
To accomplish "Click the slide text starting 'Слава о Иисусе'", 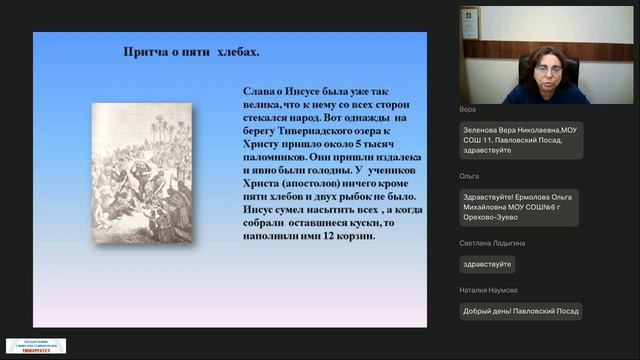I will (333, 164).
